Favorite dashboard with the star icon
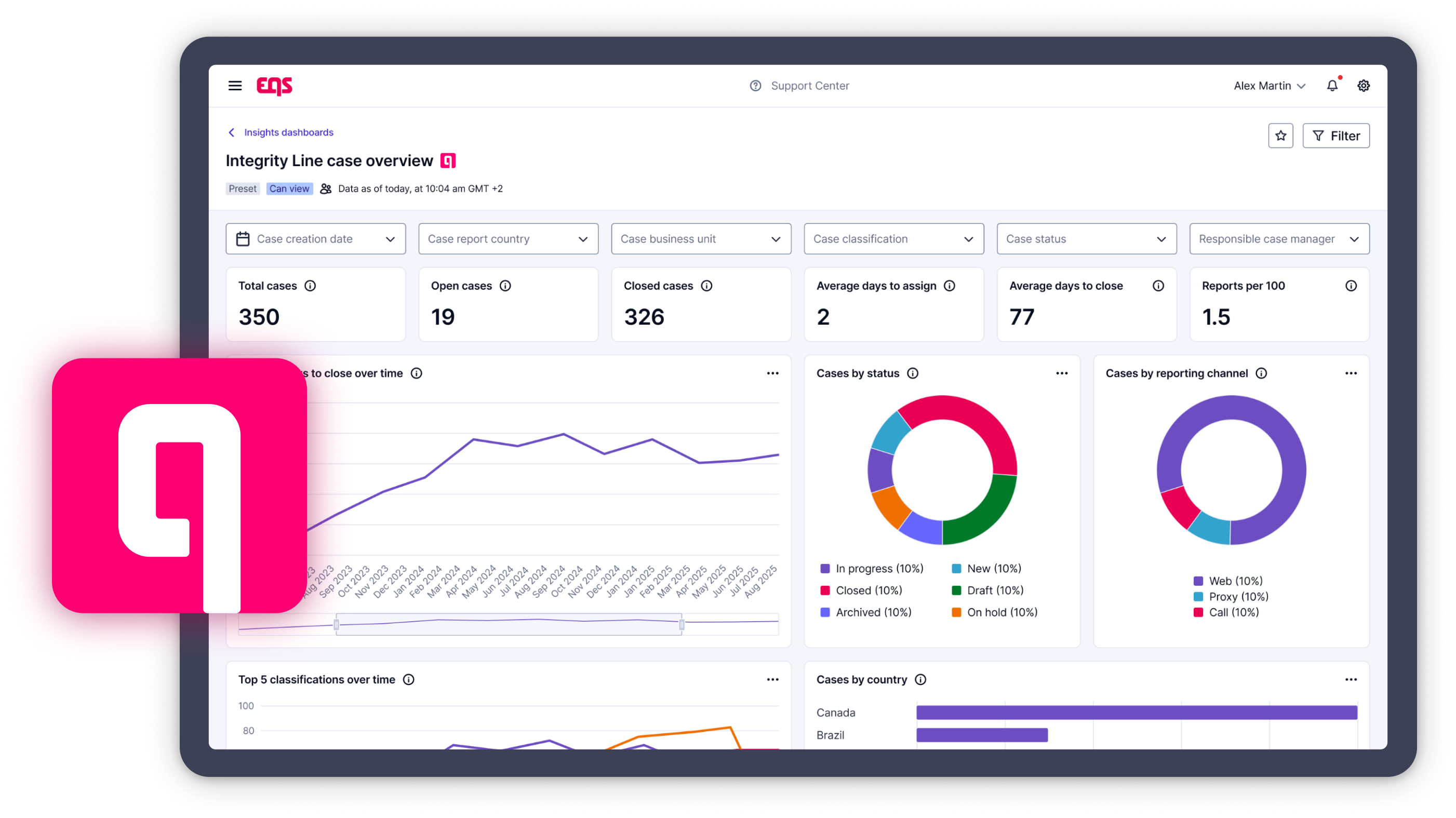Screen dimensions: 1456x818 (x=1280, y=136)
